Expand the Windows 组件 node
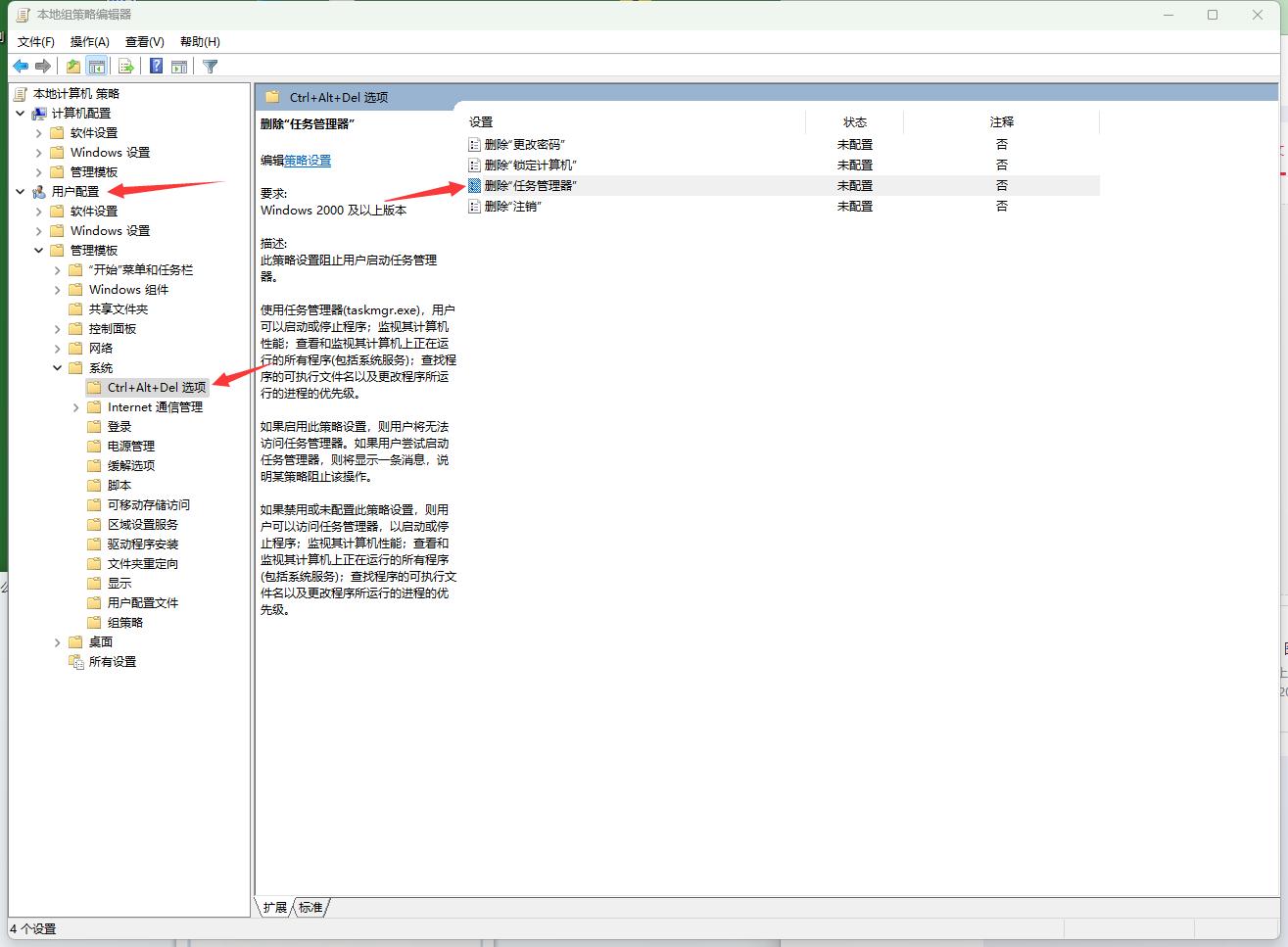 click(x=58, y=290)
